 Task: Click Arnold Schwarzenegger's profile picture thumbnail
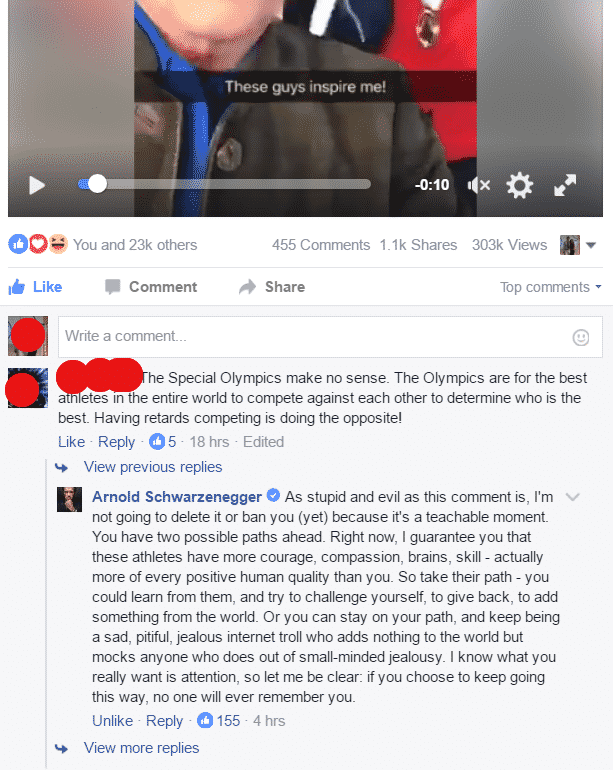coord(69,499)
